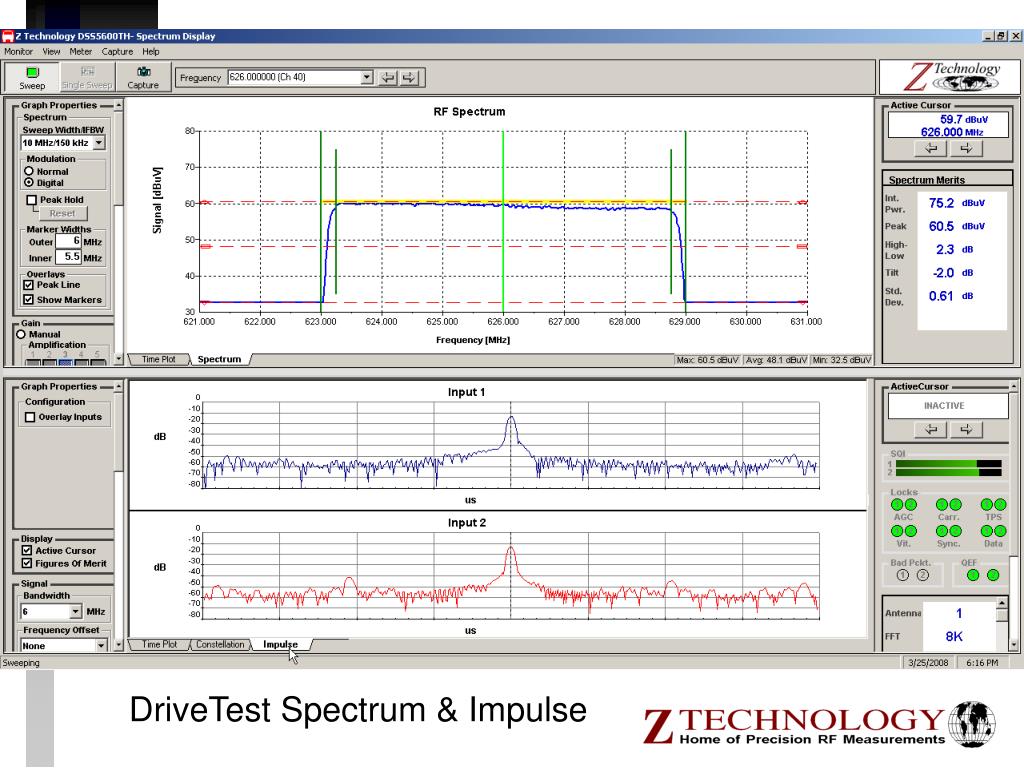Toggle the Active Cursor display checkbox

point(27,551)
